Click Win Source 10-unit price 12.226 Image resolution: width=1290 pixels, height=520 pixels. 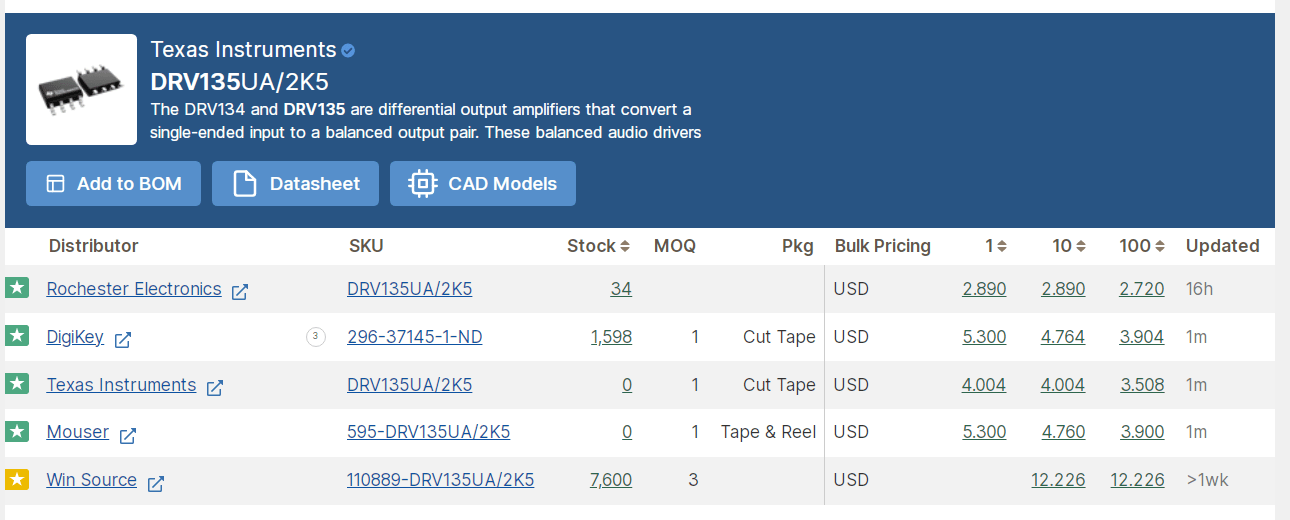(1058, 480)
